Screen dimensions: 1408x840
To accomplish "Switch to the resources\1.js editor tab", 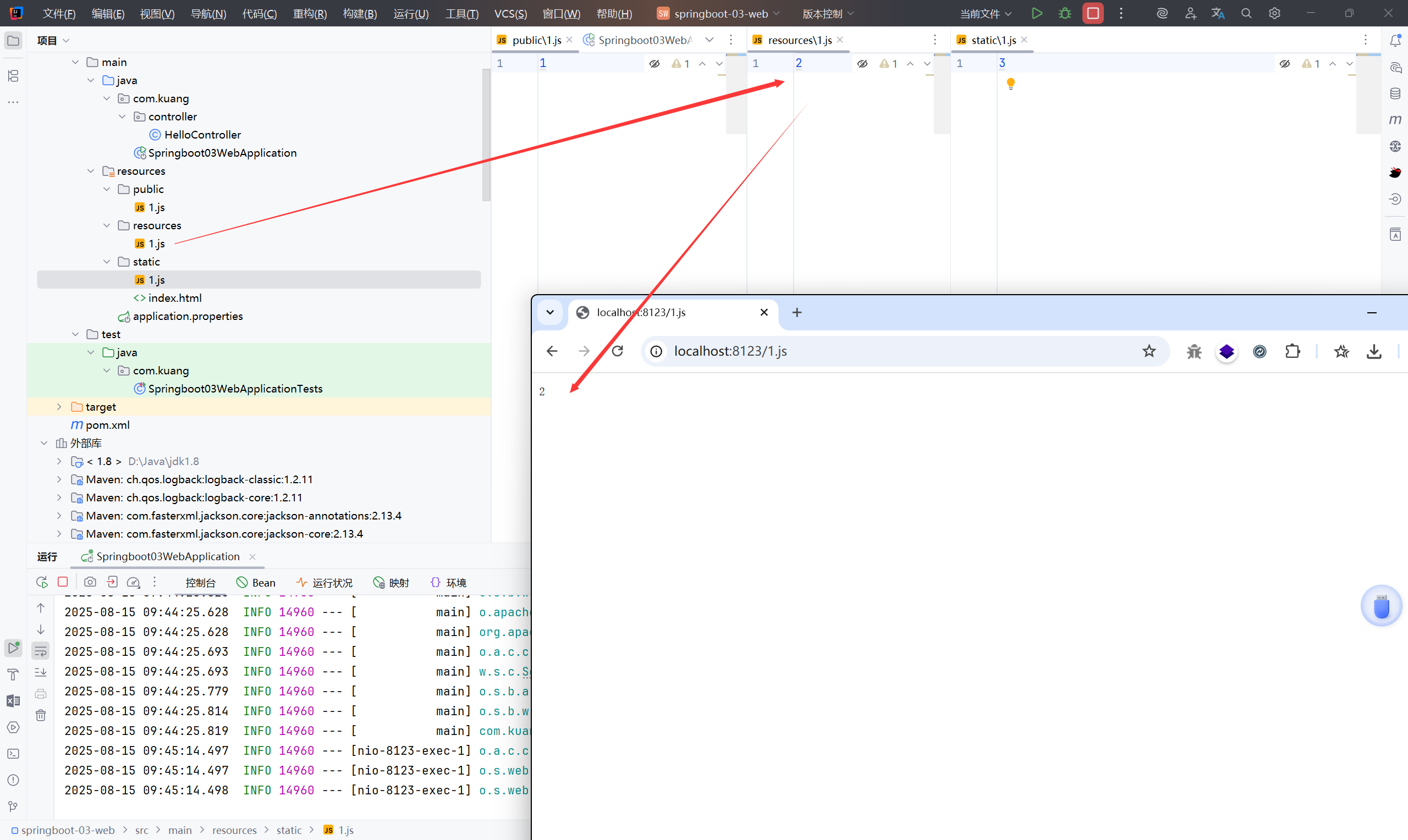I will click(799, 40).
